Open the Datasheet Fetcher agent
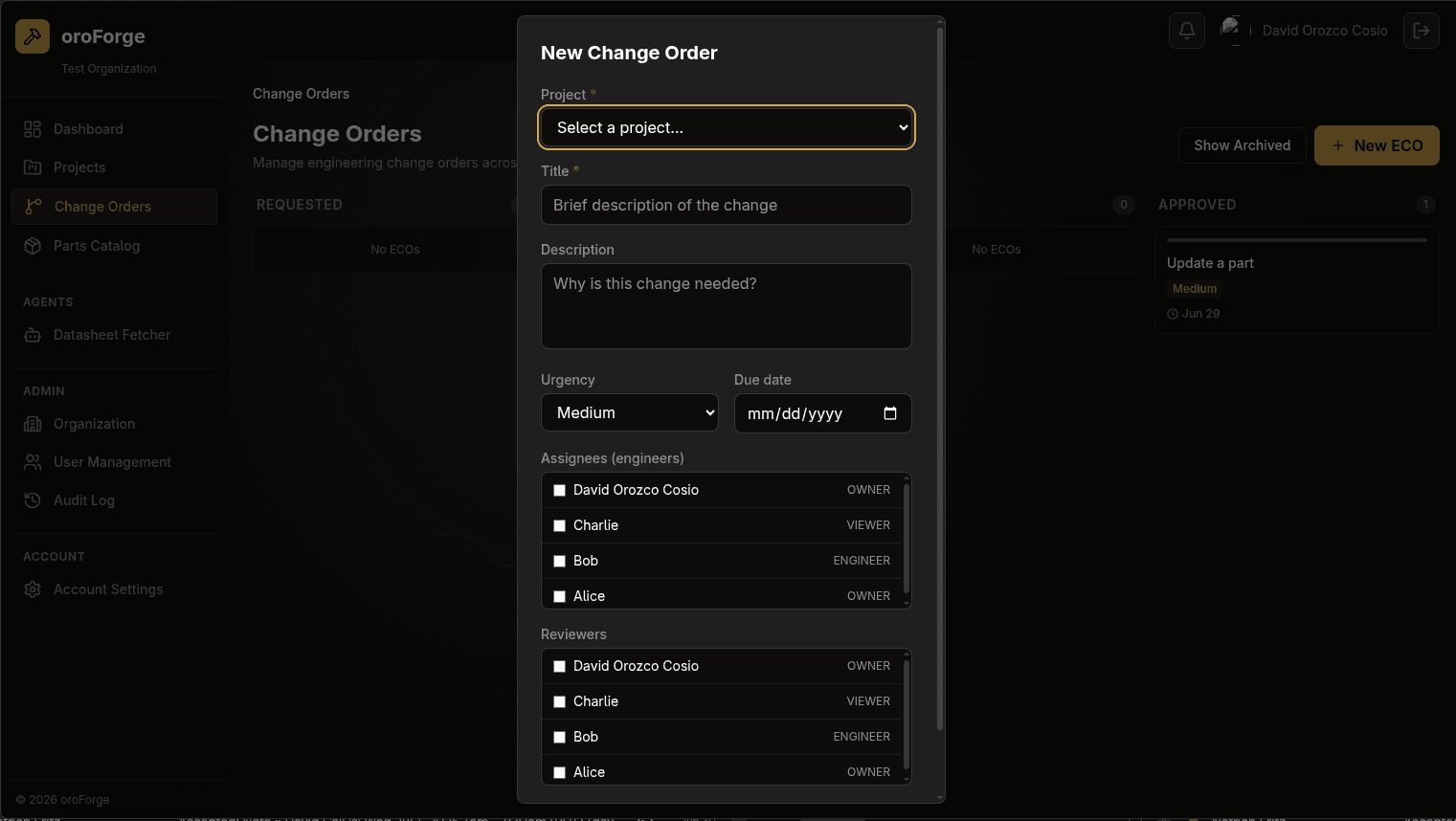This screenshot has height=821, width=1456. pos(115,335)
